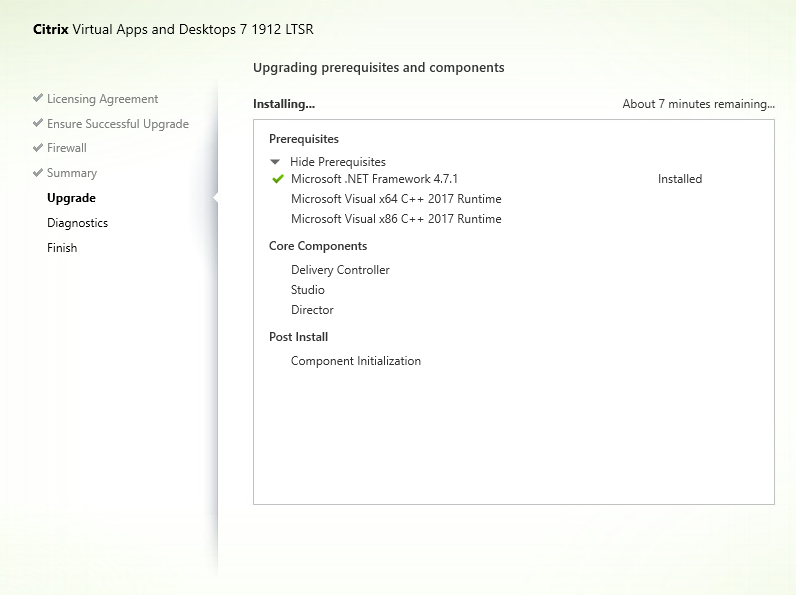Select the Upgrade step in sidebar
The width and height of the screenshot is (796, 595).
(x=71, y=198)
